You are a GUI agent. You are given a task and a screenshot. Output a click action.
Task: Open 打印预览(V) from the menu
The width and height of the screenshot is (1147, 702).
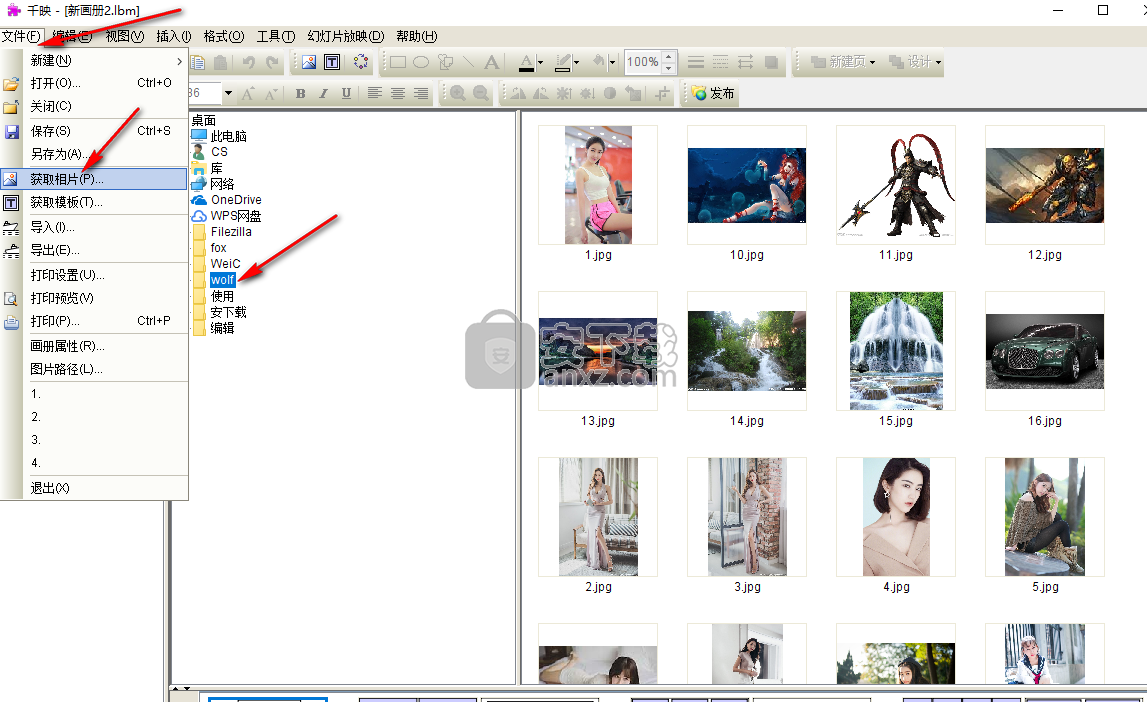tap(94, 298)
